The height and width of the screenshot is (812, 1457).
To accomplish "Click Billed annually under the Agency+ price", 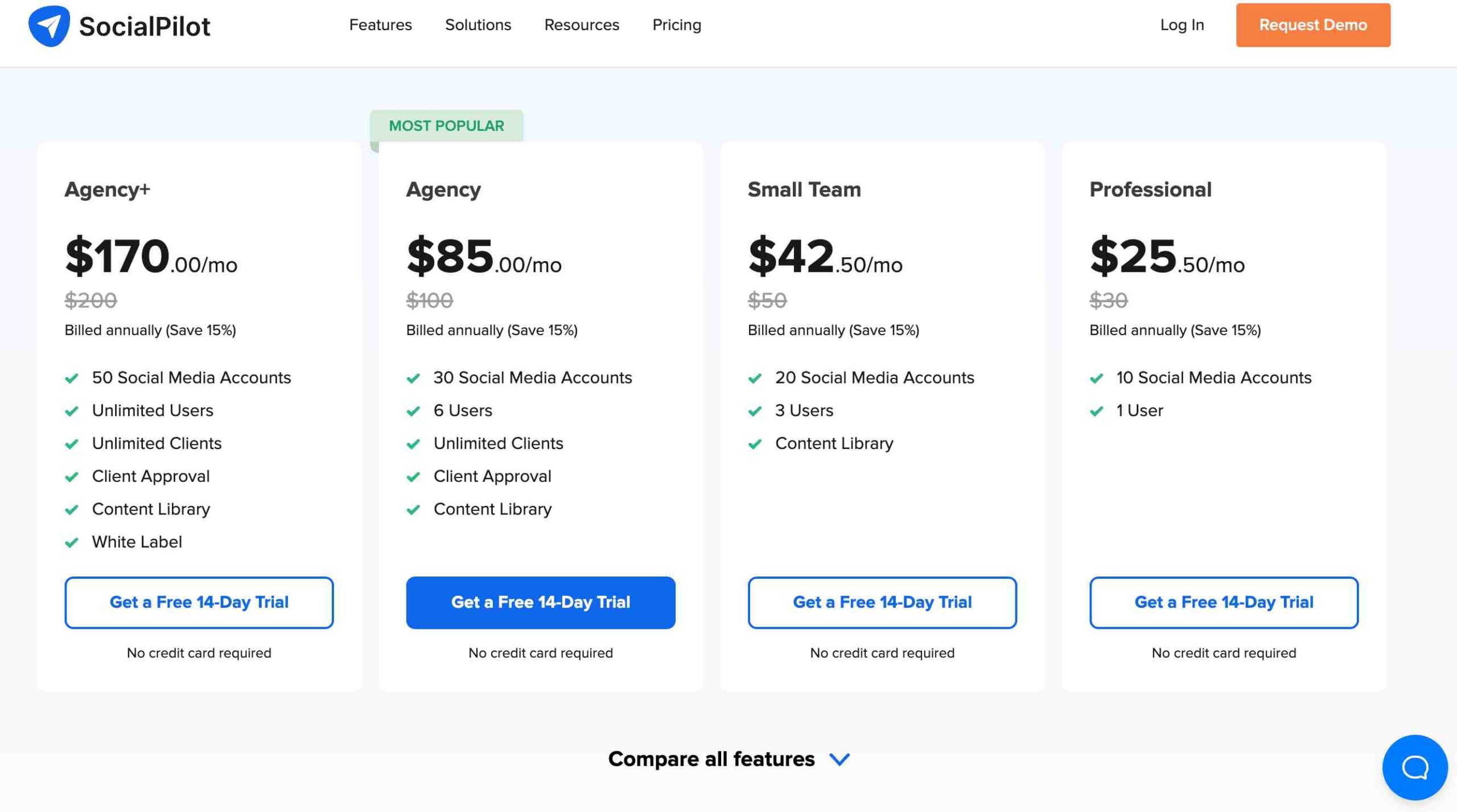I will coord(150,331).
